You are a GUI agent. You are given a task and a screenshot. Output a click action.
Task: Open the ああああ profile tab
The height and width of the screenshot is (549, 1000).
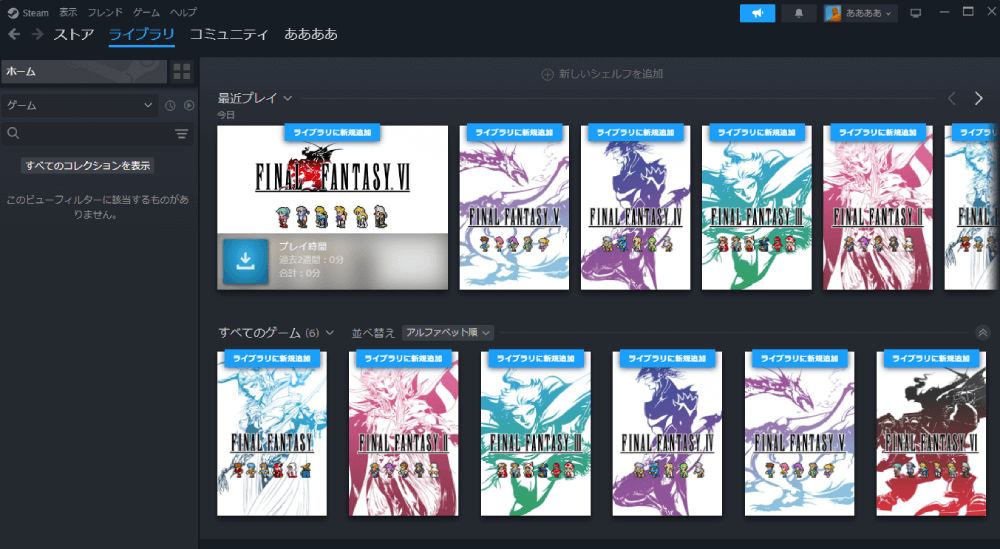click(x=311, y=34)
